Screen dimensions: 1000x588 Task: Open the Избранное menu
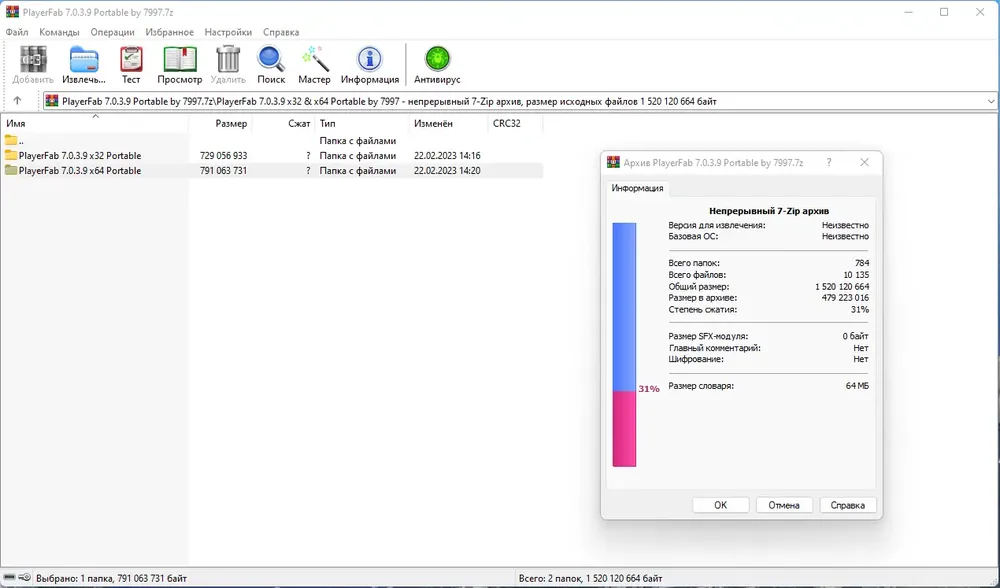click(170, 32)
